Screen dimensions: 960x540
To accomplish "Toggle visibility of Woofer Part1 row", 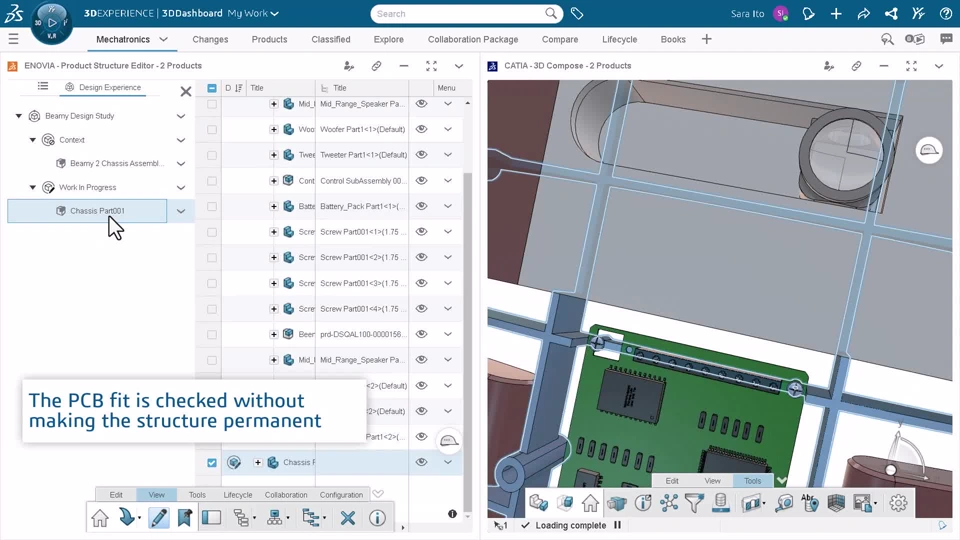I will pos(421,129).
